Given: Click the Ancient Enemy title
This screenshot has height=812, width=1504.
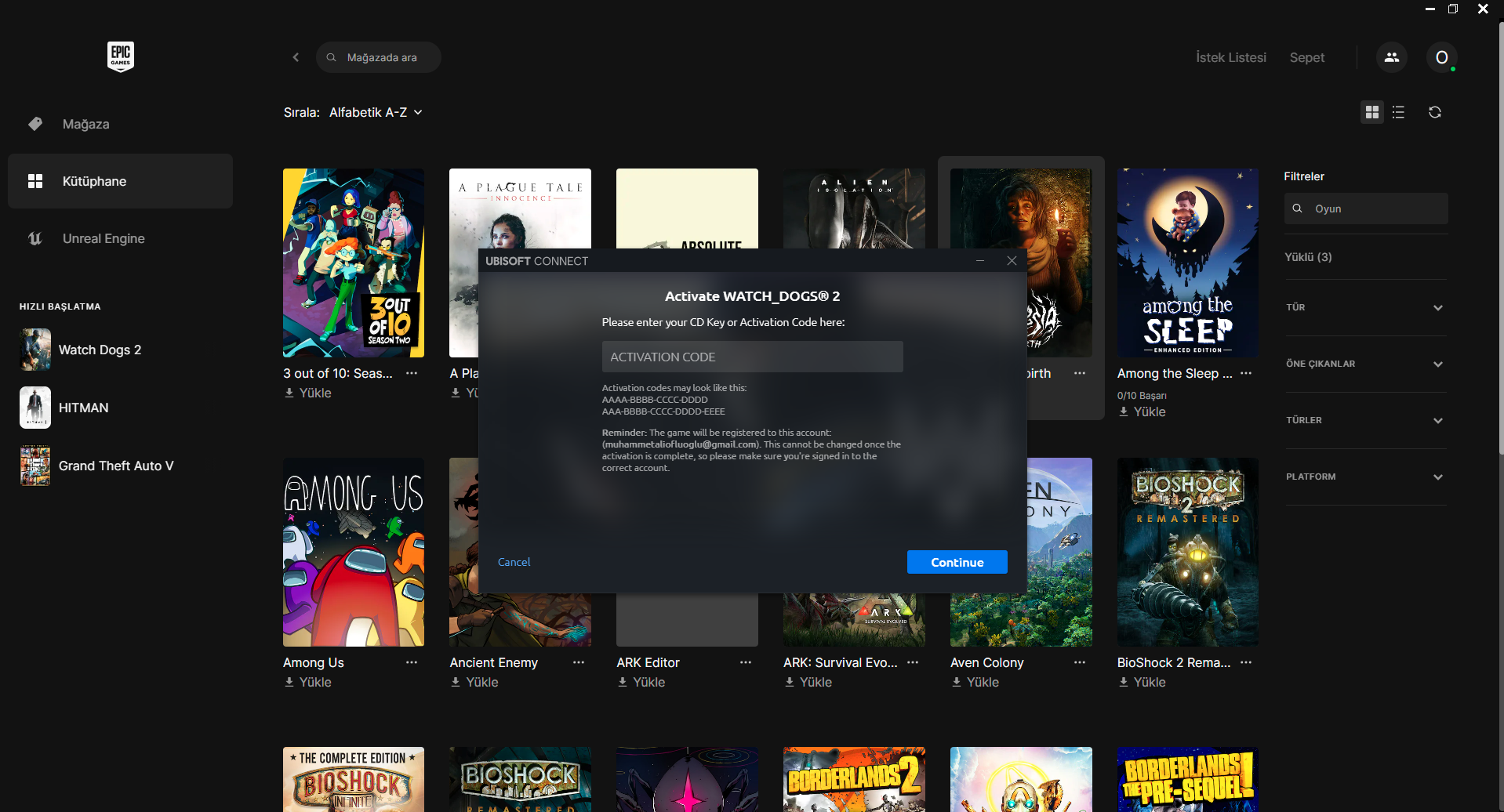Looking at the screenshot, I should pyautogui.click(x=494, y=662).
